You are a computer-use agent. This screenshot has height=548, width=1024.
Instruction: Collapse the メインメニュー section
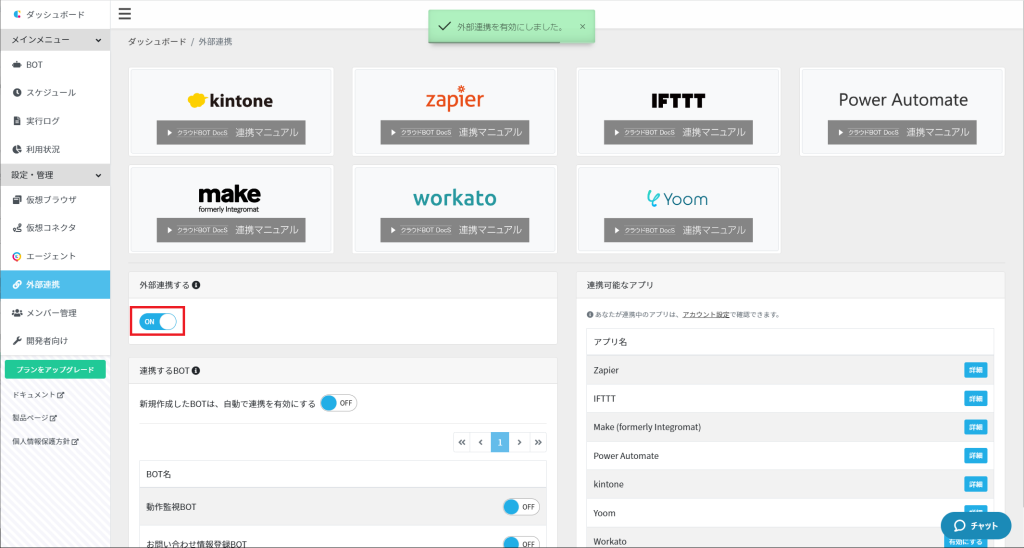coord(56,40)
